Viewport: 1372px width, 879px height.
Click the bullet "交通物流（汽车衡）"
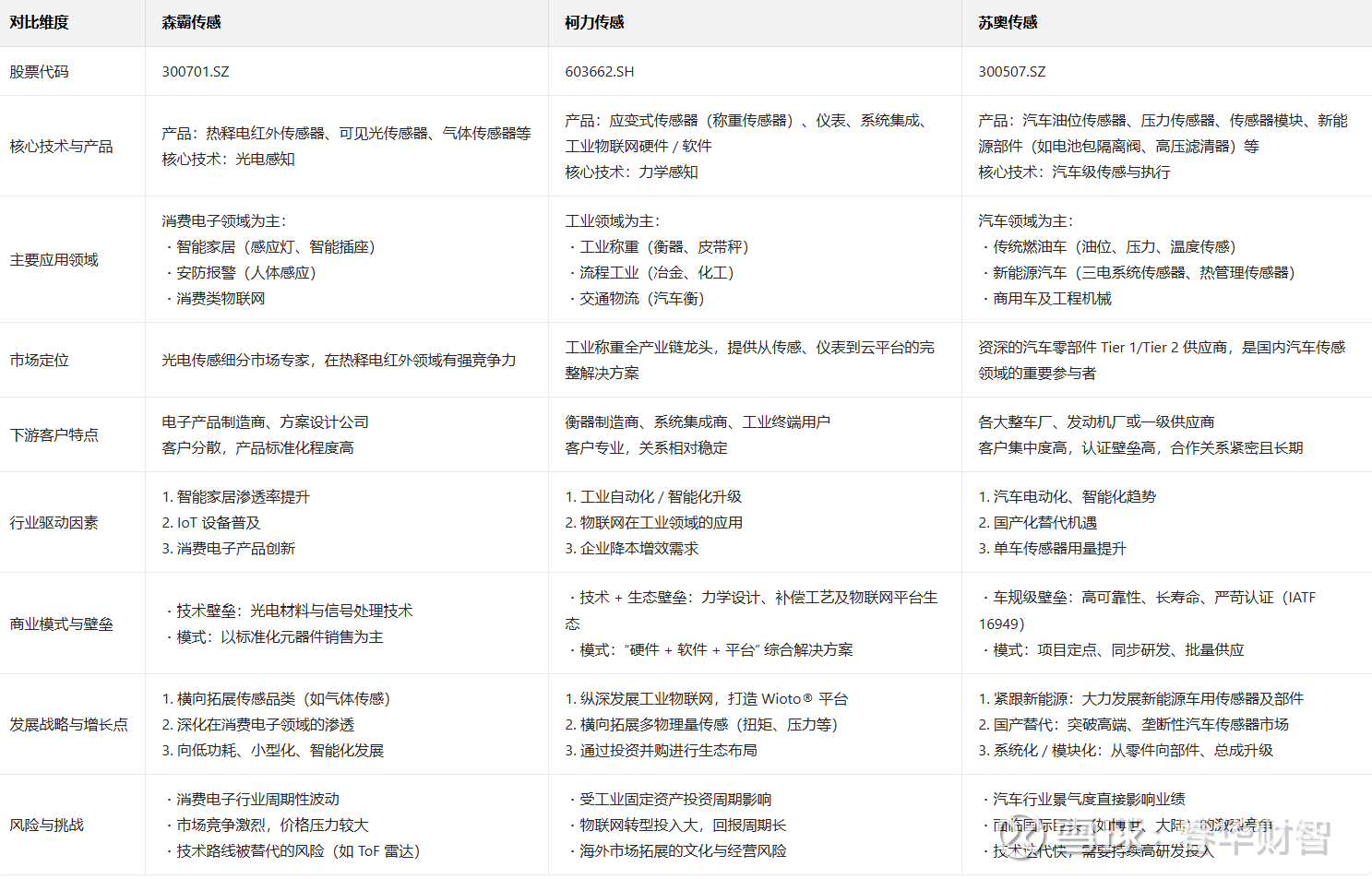636,299
